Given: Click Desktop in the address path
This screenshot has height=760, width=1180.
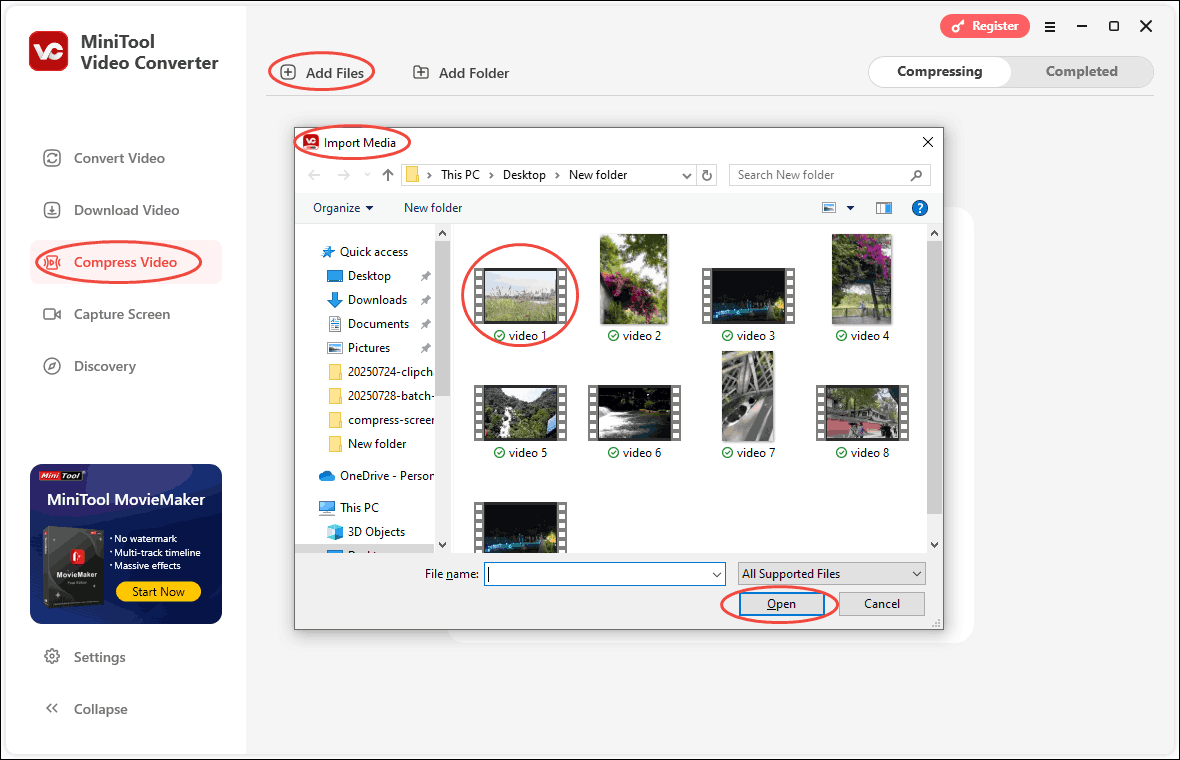Looking at the screenshot, I should (x=524, y=175).
